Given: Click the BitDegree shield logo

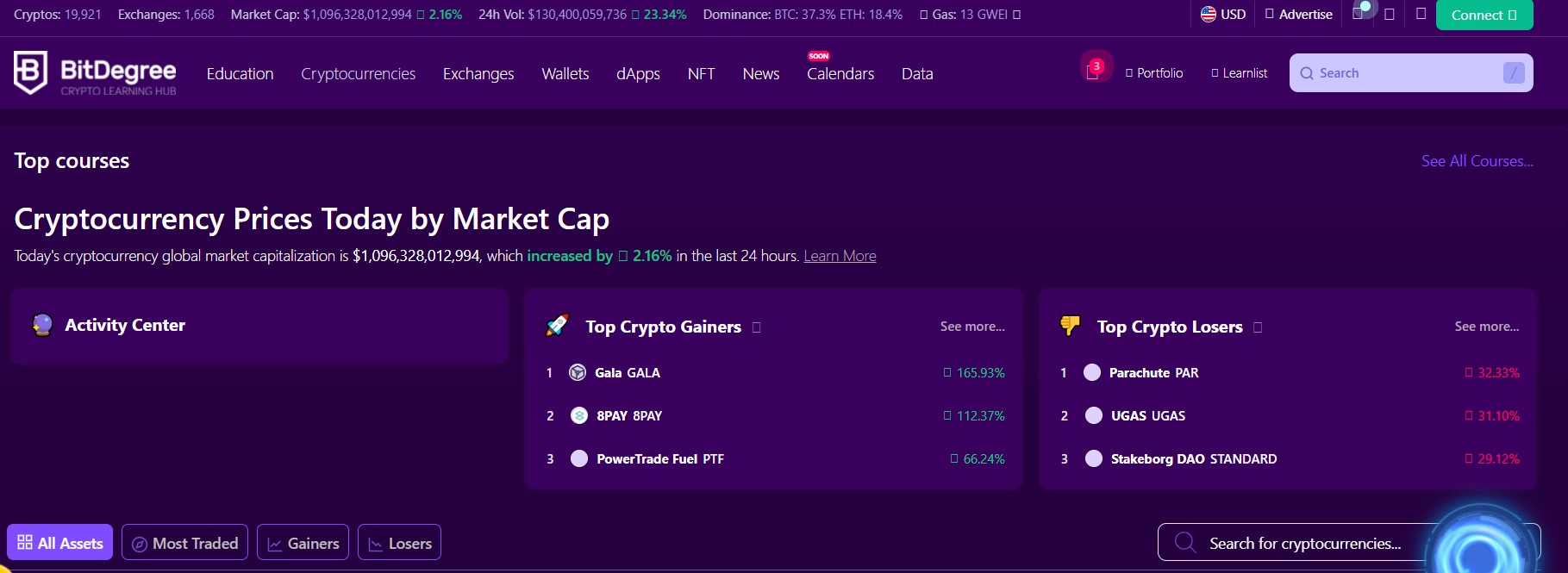Looking at the screenshot, I should (30, 72).
